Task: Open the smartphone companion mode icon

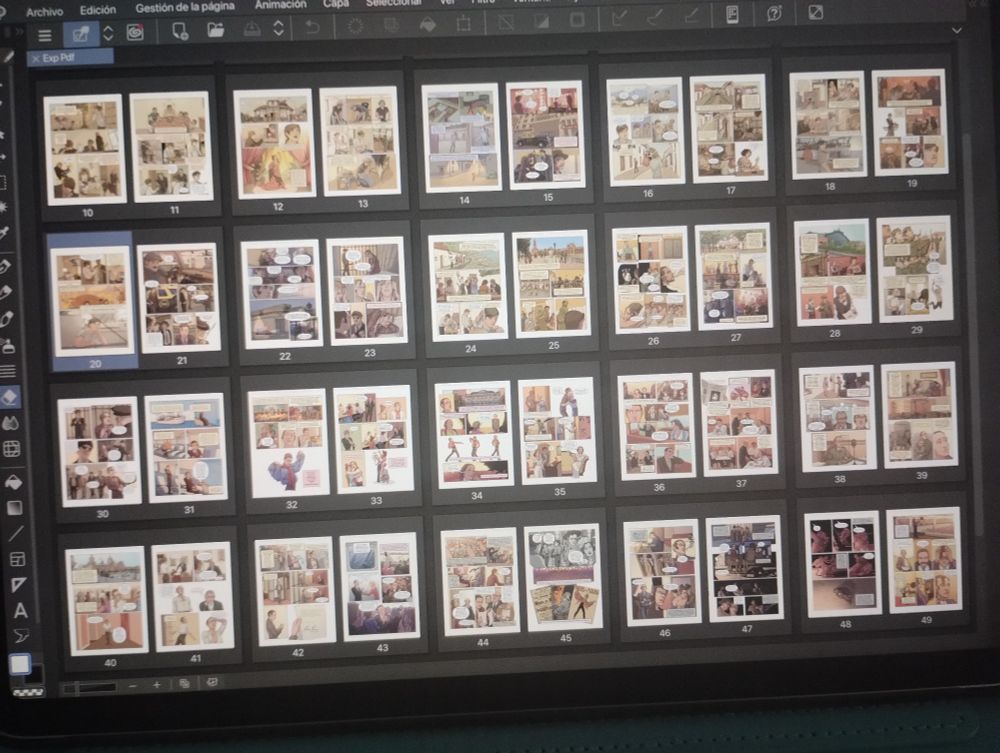Action: pyautogui.click(x=733, y=15)
